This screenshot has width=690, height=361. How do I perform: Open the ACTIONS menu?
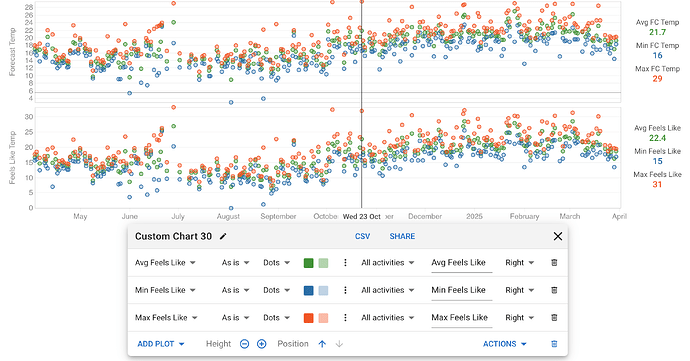[505, 344]
